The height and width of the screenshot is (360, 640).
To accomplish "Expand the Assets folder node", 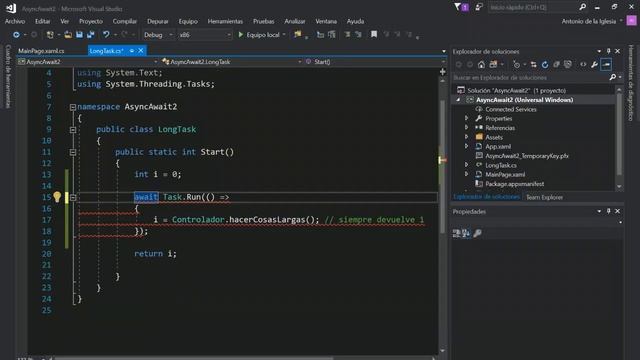I will 467,137.
